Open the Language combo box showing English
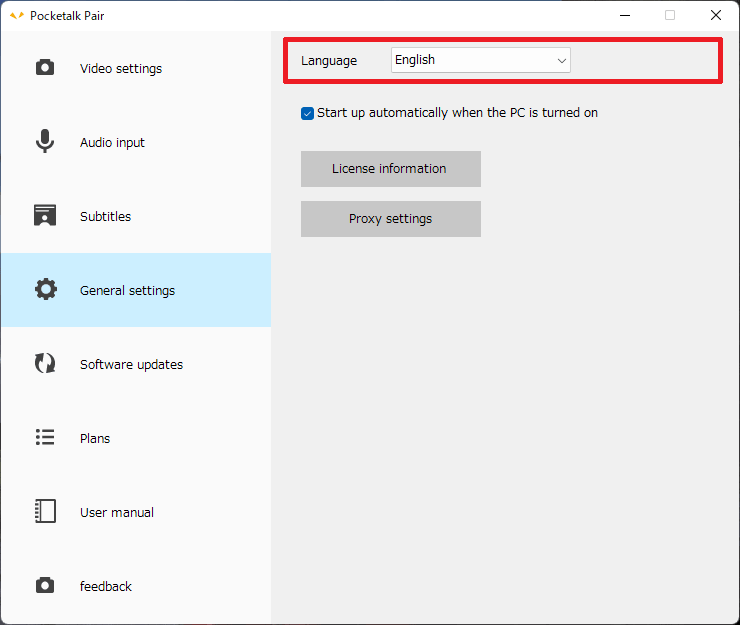The width and height of the screenshot is (740, 625). [480, 60]
